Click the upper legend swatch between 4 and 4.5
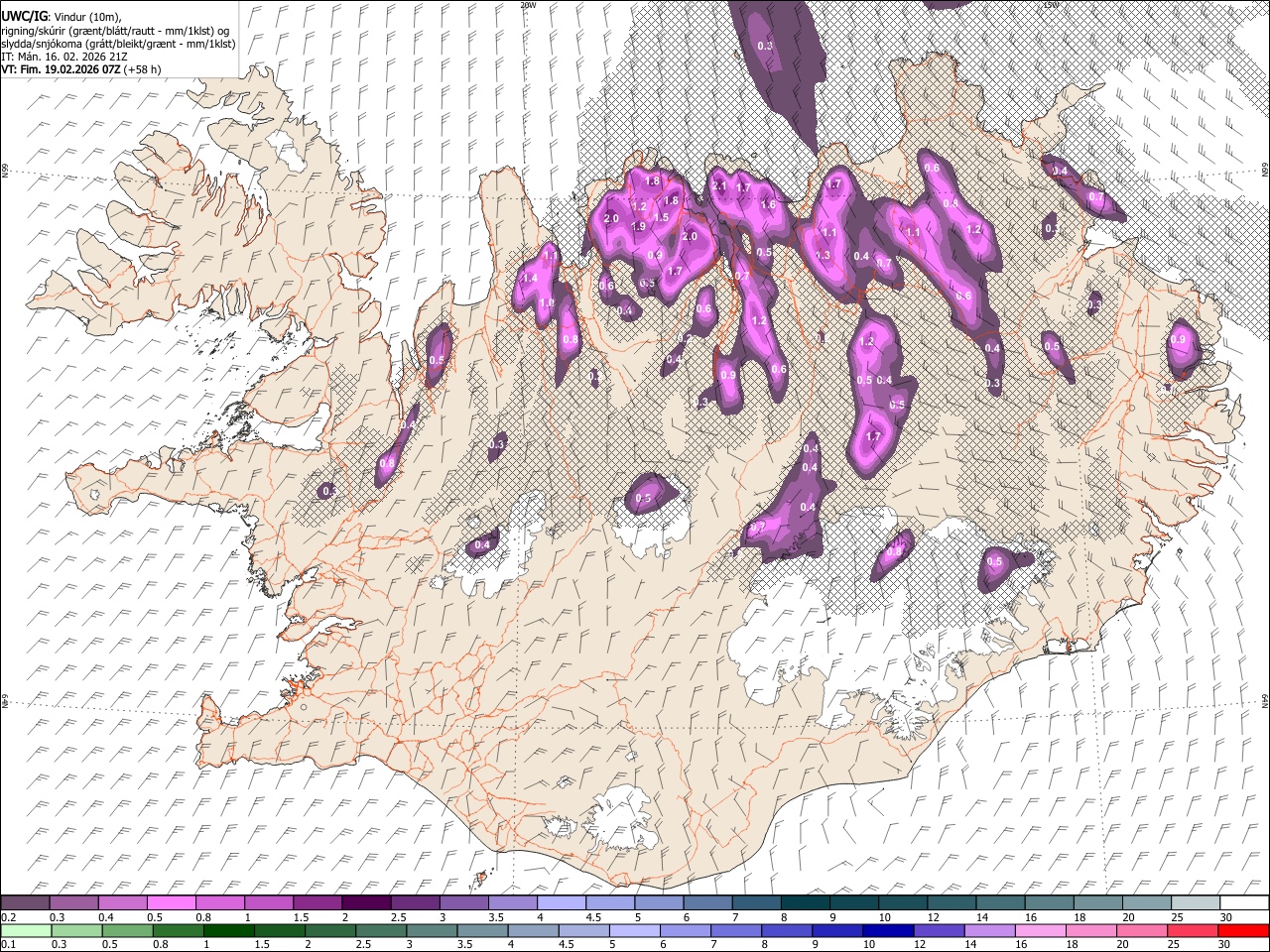This screenshot has height=952, width=1270. [561, 903]
